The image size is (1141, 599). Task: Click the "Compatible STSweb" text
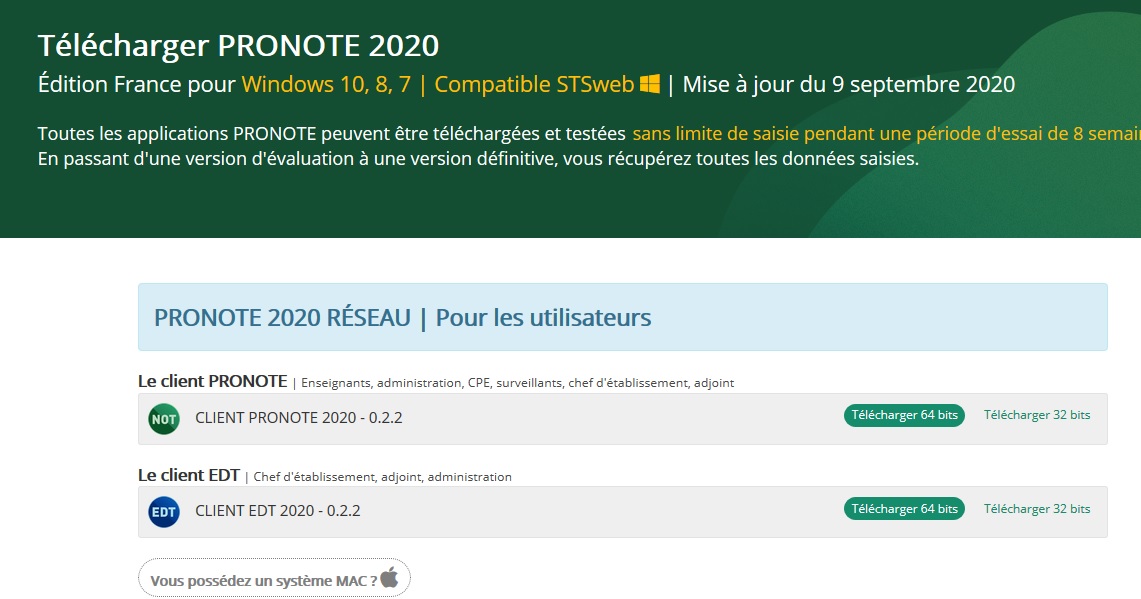click(x=534, y=84)
